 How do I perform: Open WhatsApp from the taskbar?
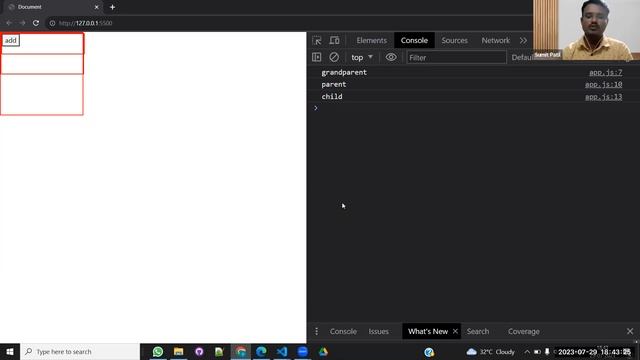click(158, 351)
